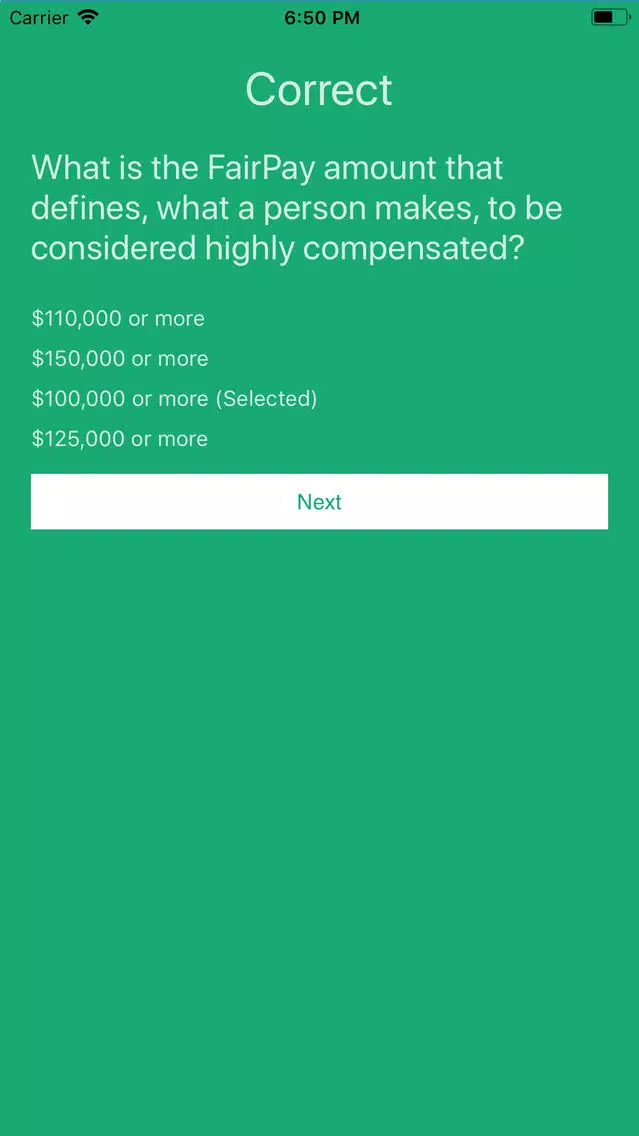Tap the 6:50 PM clock
Viewport: 639px width, 1136px height.
[319, 17]
